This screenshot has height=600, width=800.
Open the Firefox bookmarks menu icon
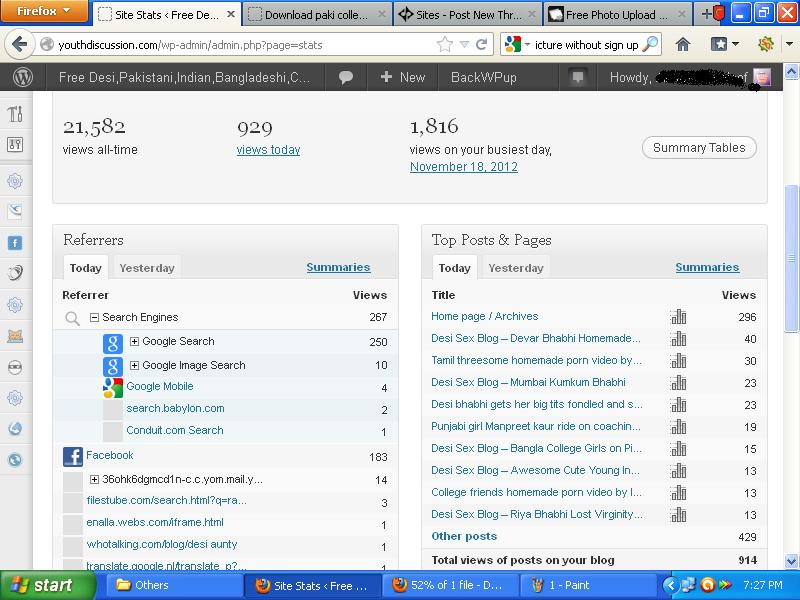pos(724,45)
